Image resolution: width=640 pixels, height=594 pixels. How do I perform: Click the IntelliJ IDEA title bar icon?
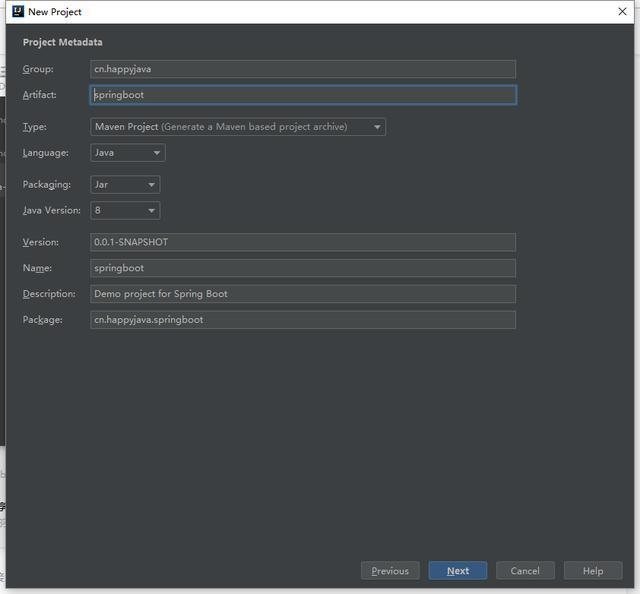(18, 11)
